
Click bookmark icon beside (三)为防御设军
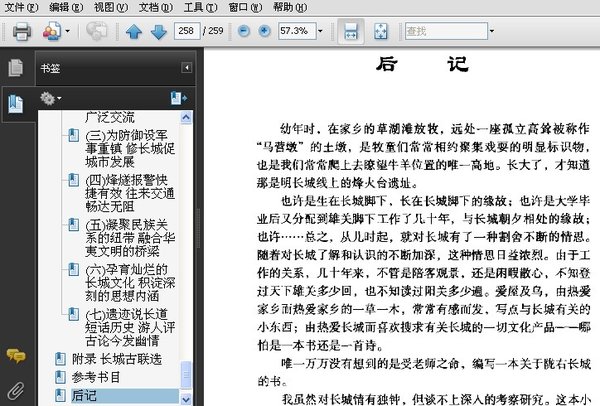[73, 135]
